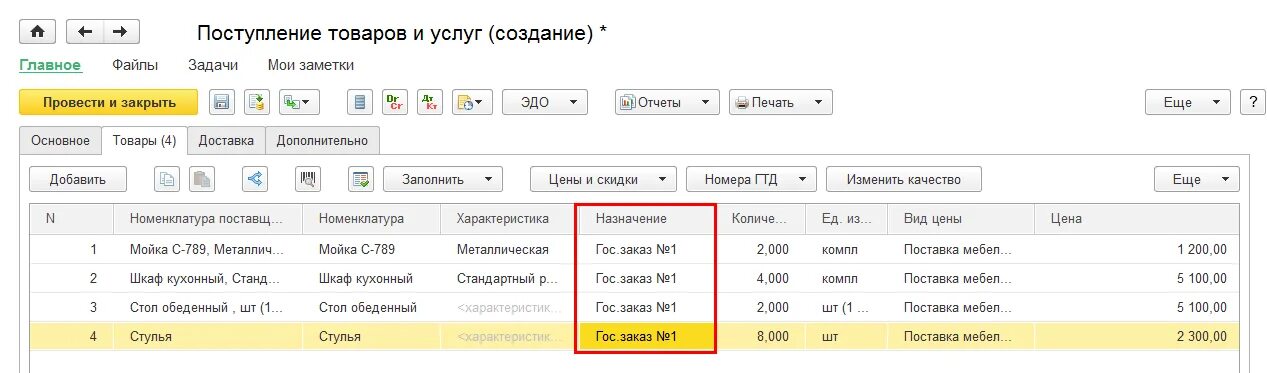Paste rows clipboard icon
Screen dimensions: 1267x373
[202, 179]
